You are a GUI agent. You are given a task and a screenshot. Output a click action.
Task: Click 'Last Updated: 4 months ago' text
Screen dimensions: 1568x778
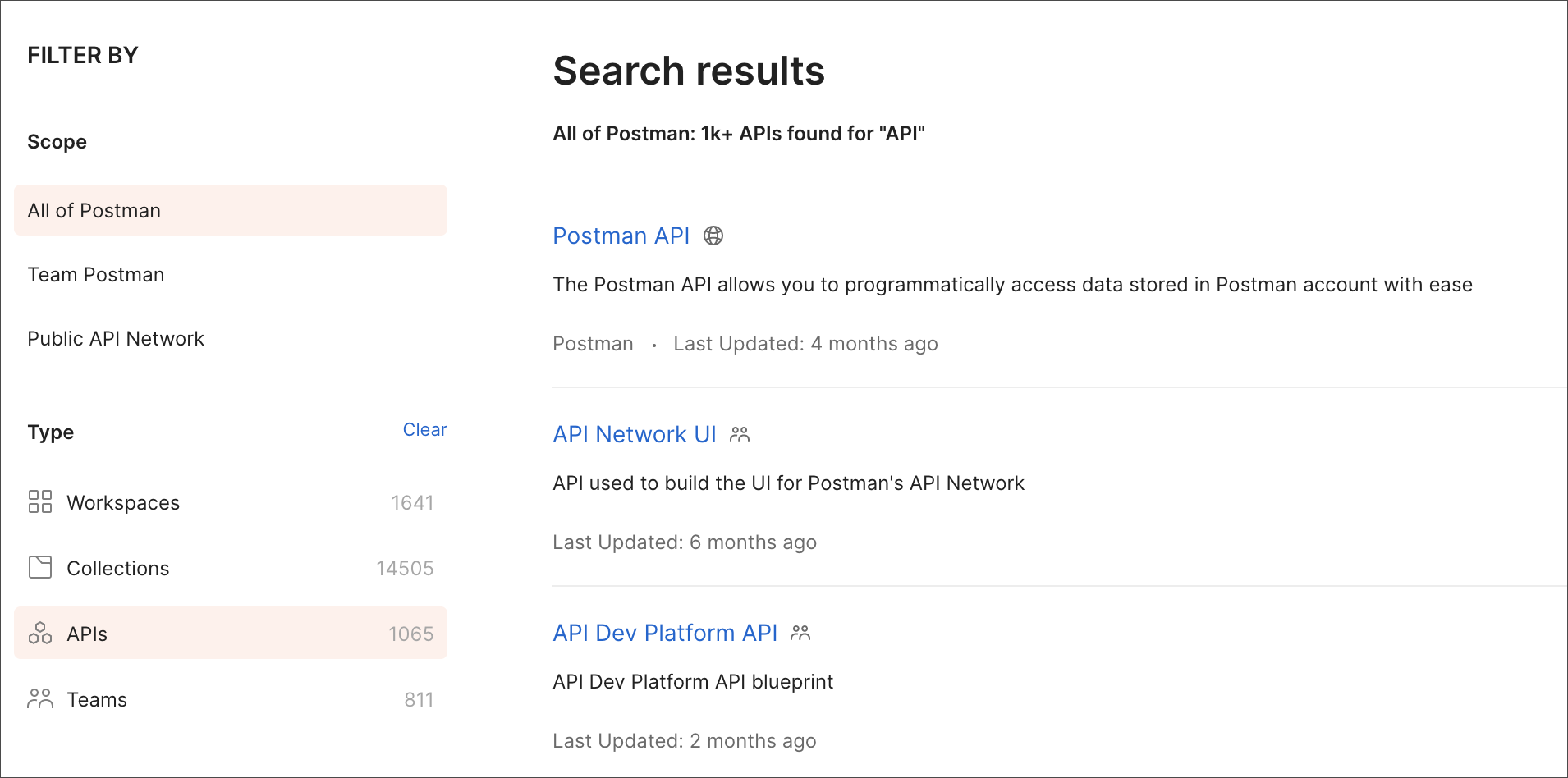[805, 343]
